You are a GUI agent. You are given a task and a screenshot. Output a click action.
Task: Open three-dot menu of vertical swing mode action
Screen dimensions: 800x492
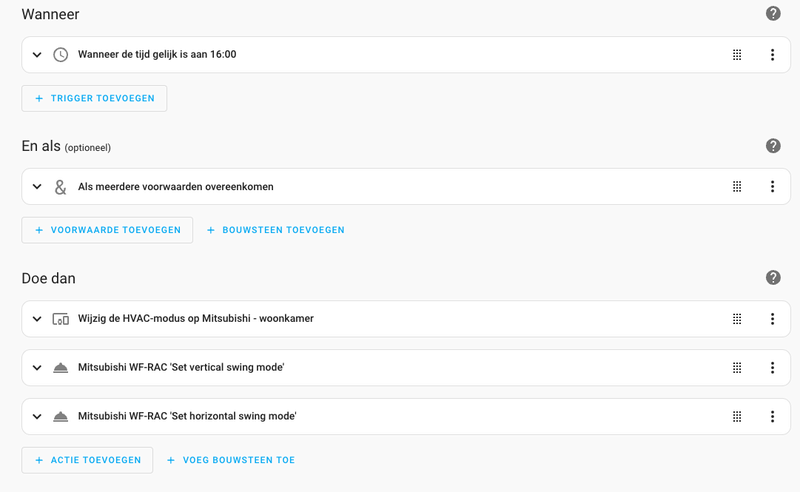tap(772, 368)
